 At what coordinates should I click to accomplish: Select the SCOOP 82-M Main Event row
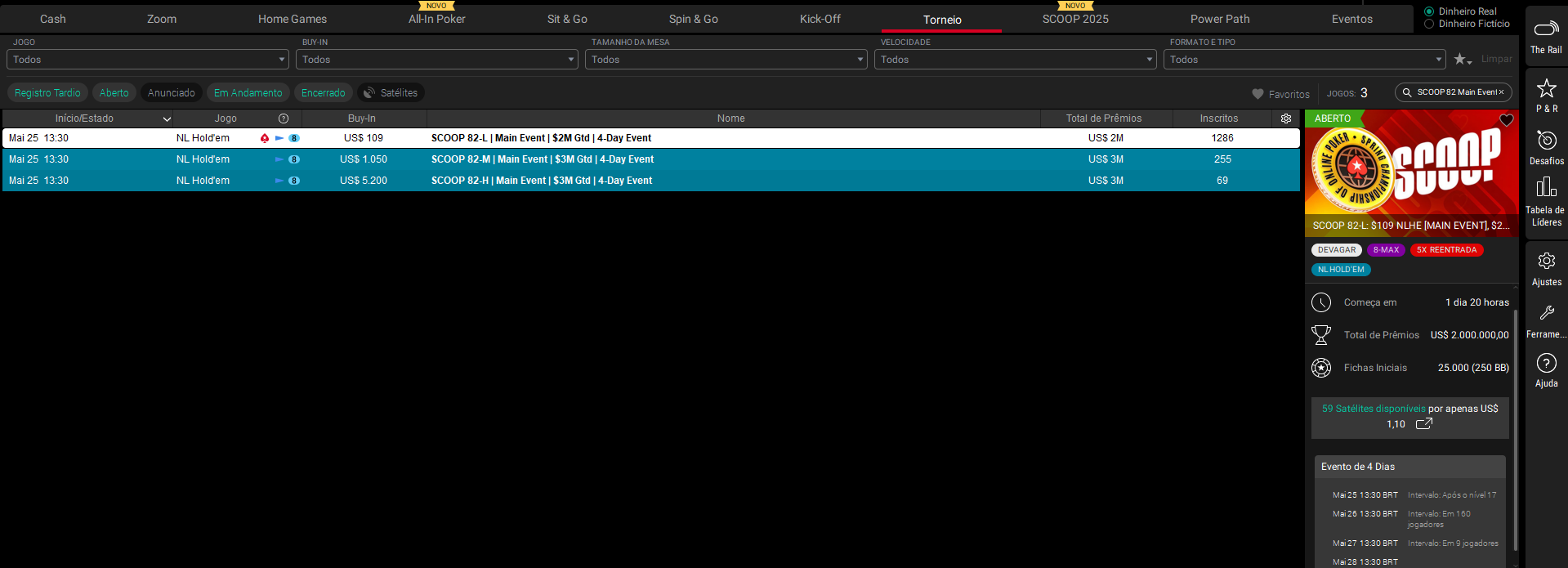[650, 159]
